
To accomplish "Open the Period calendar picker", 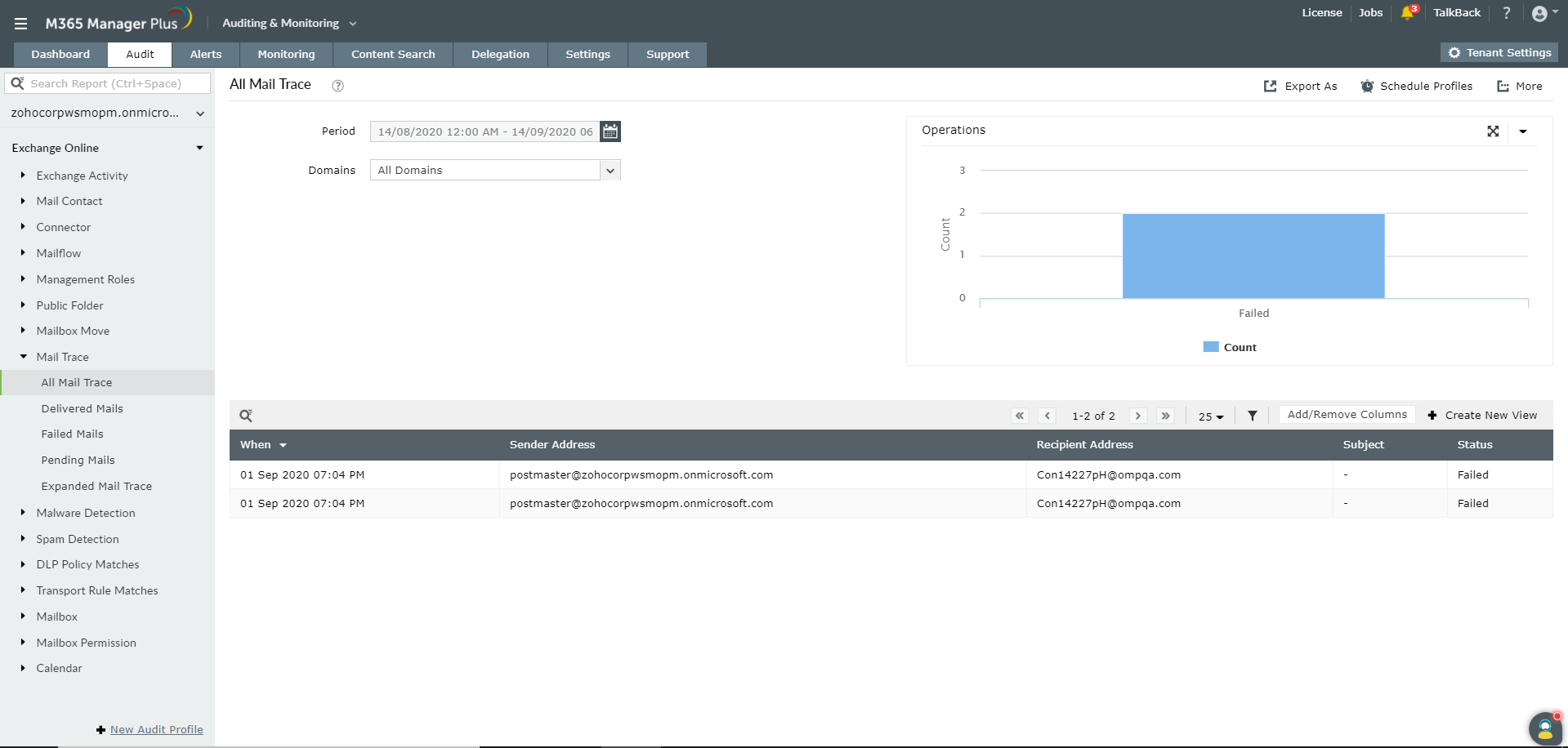I will [610, 131].
